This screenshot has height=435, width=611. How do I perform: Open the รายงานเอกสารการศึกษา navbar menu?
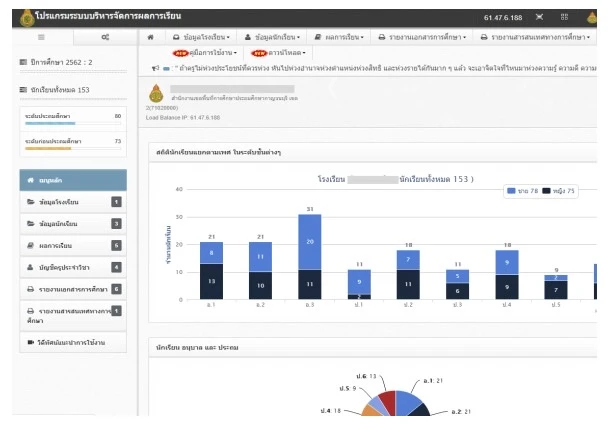(x=422, y=37)
